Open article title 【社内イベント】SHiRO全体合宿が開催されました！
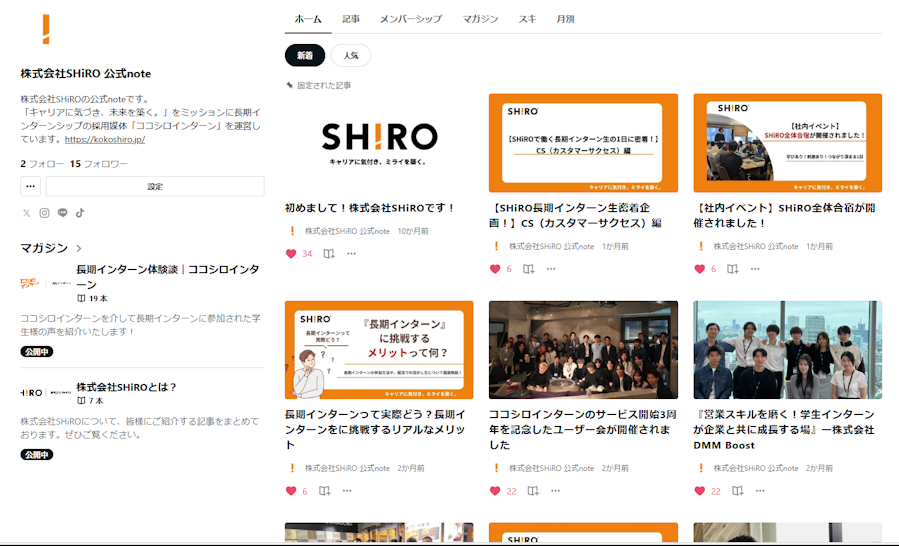Viewport: 899px width, 546px height. (784, 215)
